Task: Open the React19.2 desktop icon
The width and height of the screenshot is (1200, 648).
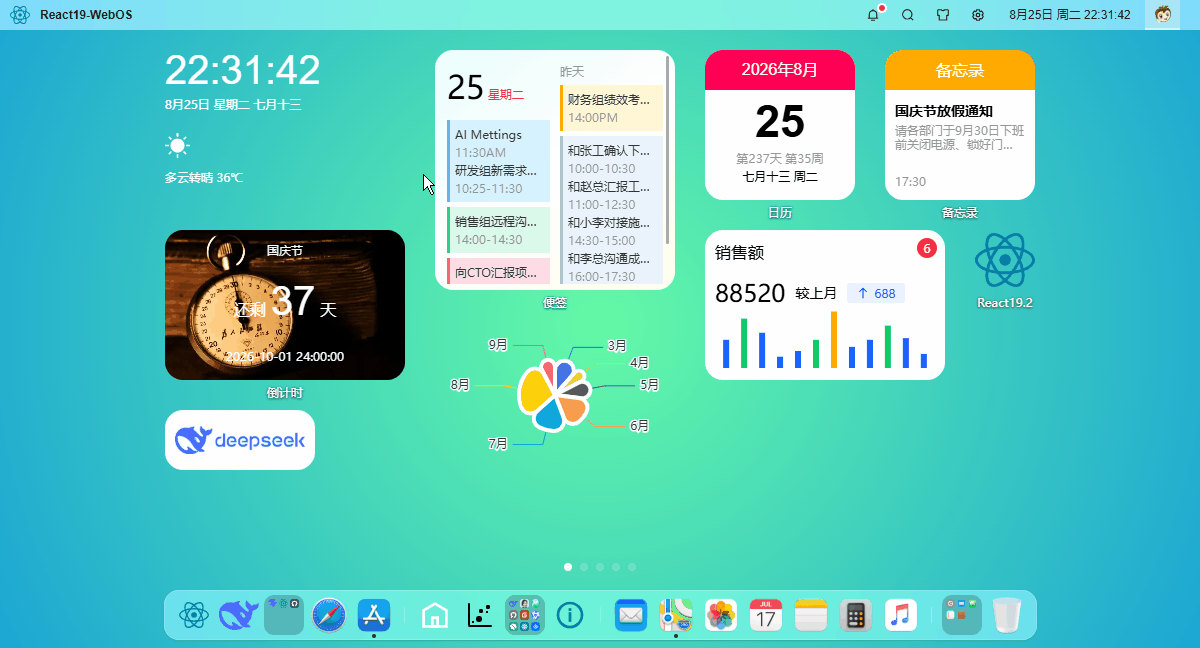Action: click(x=1004, y=261)
